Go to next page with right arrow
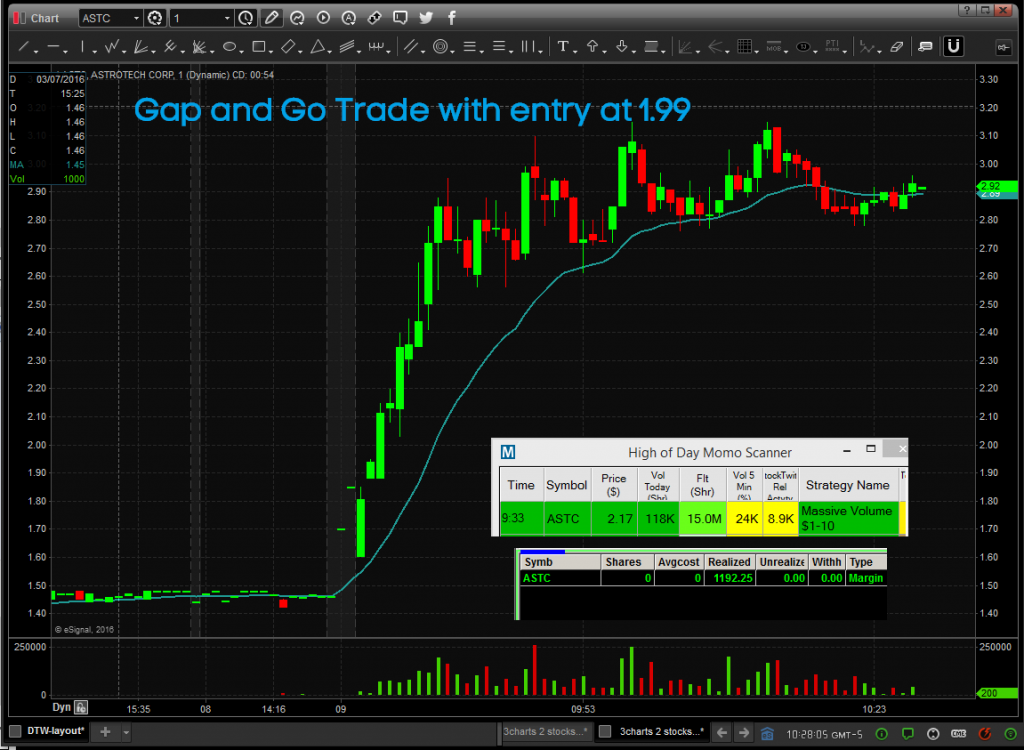The width and height of the screenshot is (1024, 750). pos(744,732)
